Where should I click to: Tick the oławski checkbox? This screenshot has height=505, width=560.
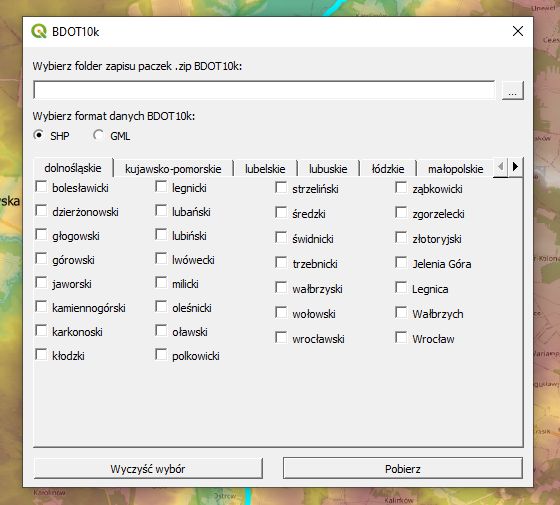tap(161, 330)
